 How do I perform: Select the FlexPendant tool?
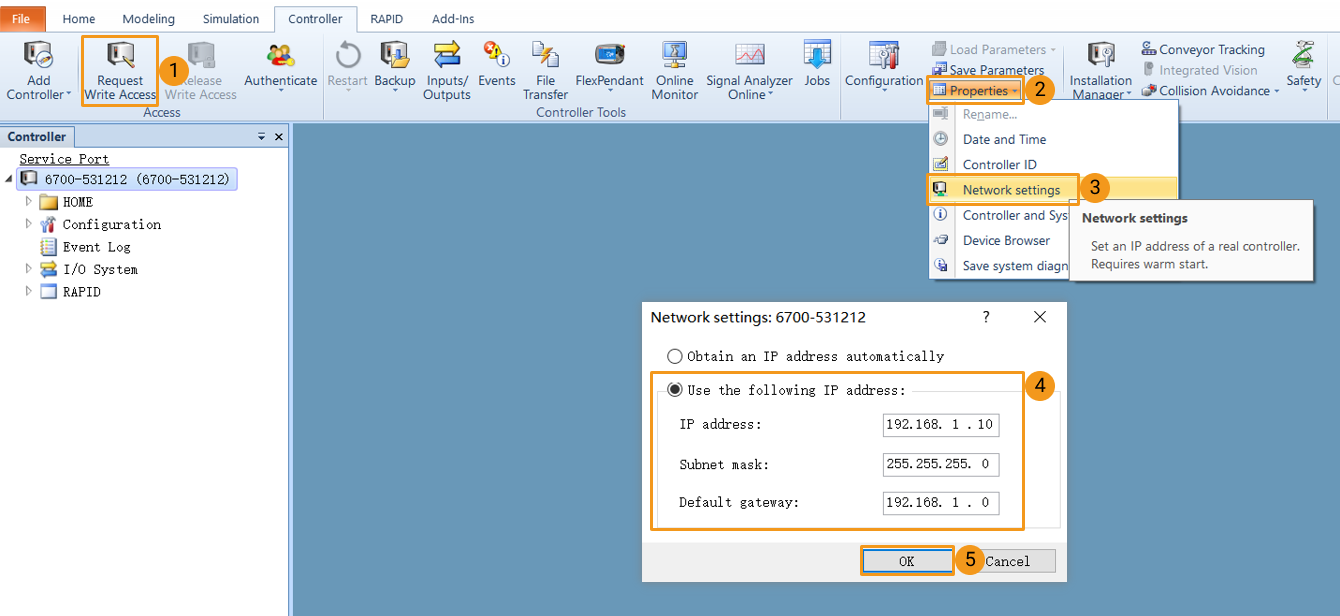point(610,65)
